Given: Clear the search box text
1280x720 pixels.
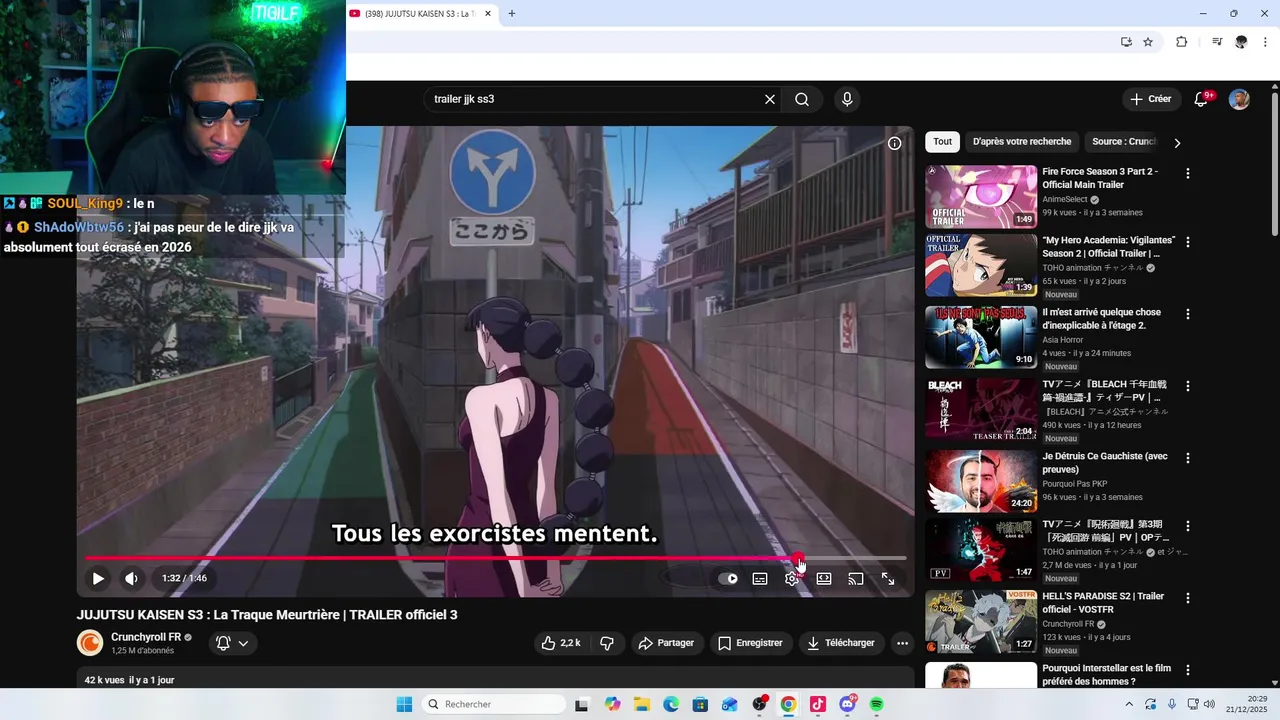Looking at the screenshot, I should coord(770,99).
